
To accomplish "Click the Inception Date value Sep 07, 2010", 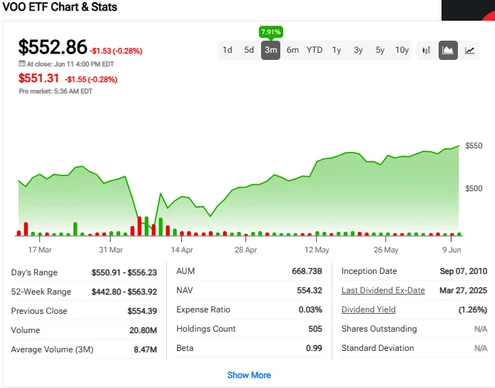I will (463, 271).
